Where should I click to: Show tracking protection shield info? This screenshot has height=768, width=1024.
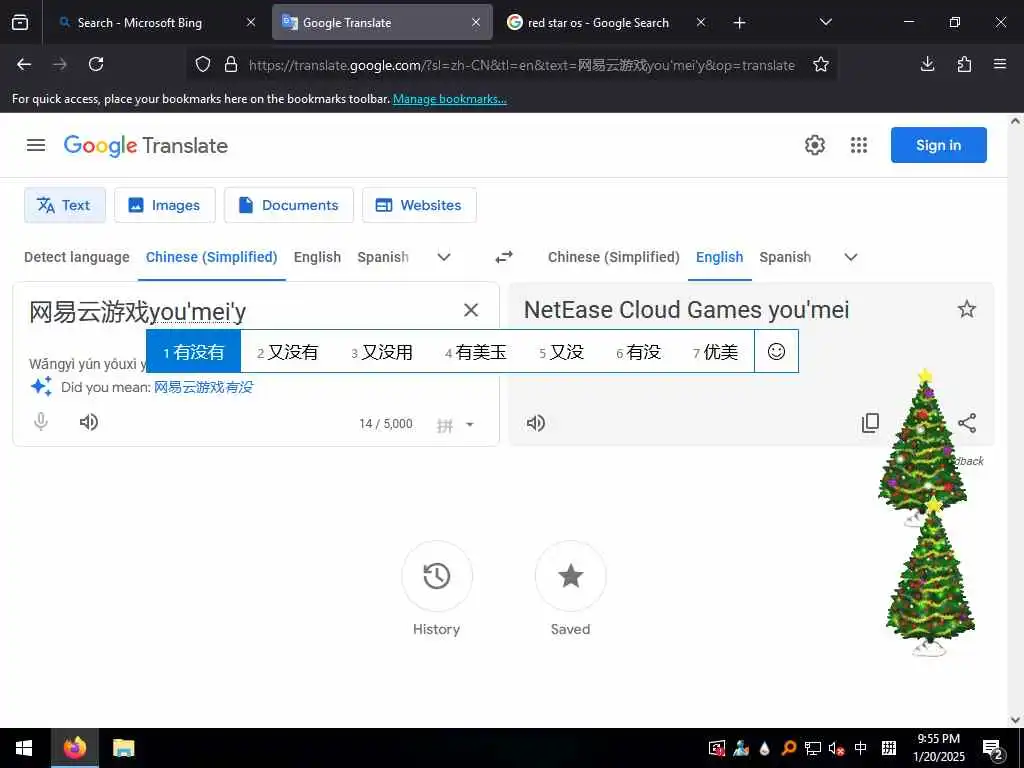203,65
